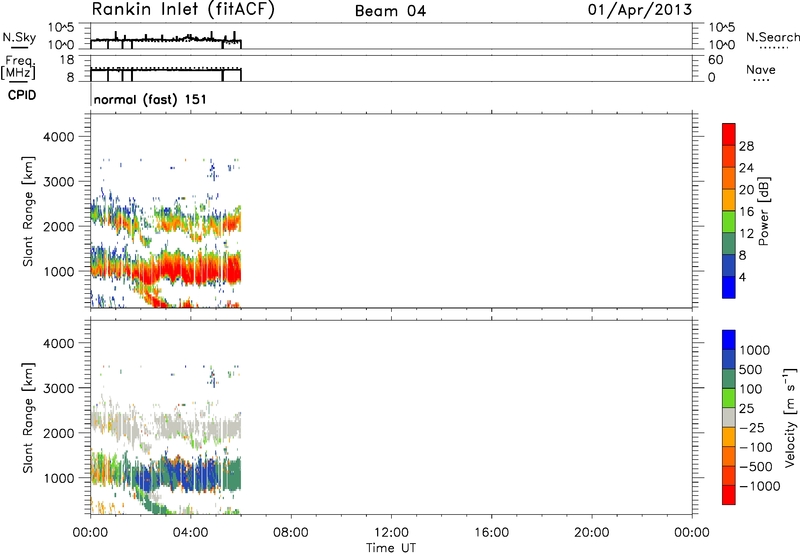Select the "N.Sky" legend label
Image resolution: width=800 pixels, height=554 pixels.
click(19, 37)
